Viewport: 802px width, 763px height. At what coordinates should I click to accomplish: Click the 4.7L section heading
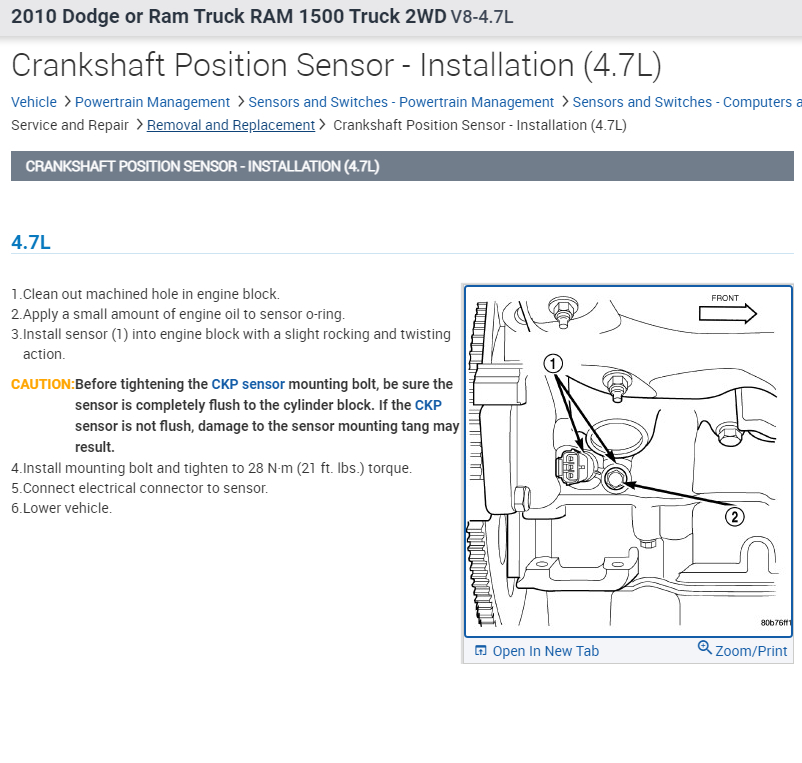31,242
